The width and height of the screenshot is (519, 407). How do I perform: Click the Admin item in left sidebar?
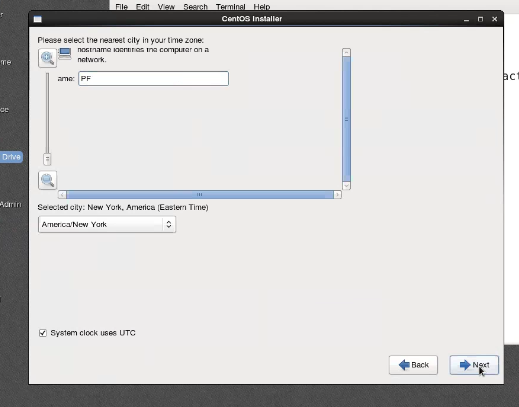(10, 204)
